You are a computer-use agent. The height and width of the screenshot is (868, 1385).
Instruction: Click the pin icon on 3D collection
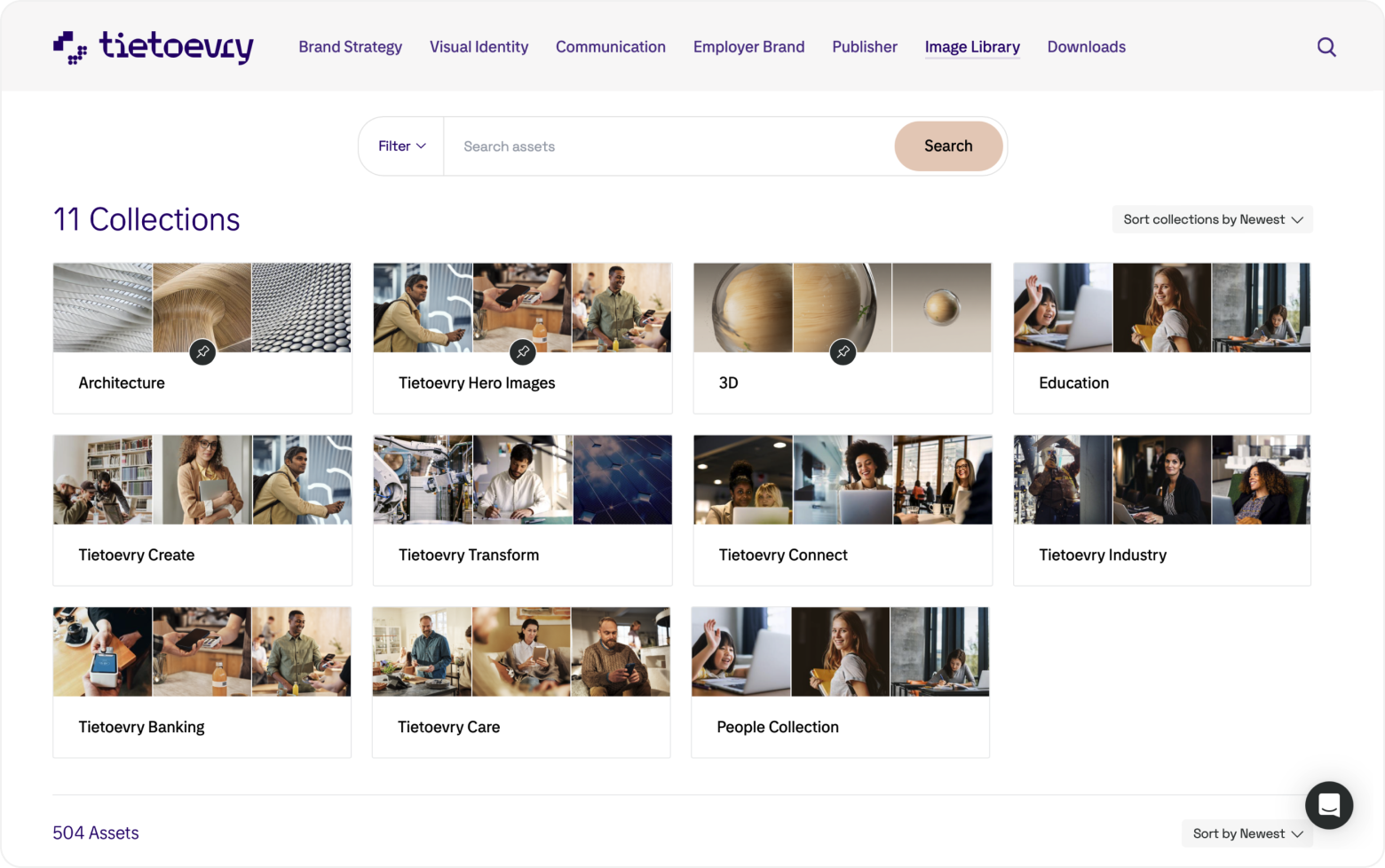point(843,352)
